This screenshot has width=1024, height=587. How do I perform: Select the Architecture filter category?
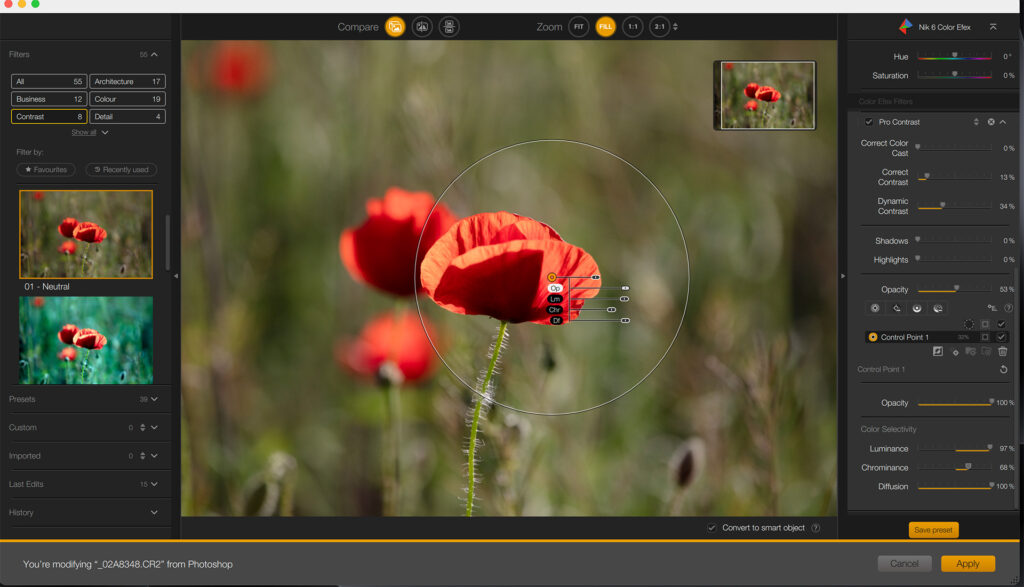point(127,81)
